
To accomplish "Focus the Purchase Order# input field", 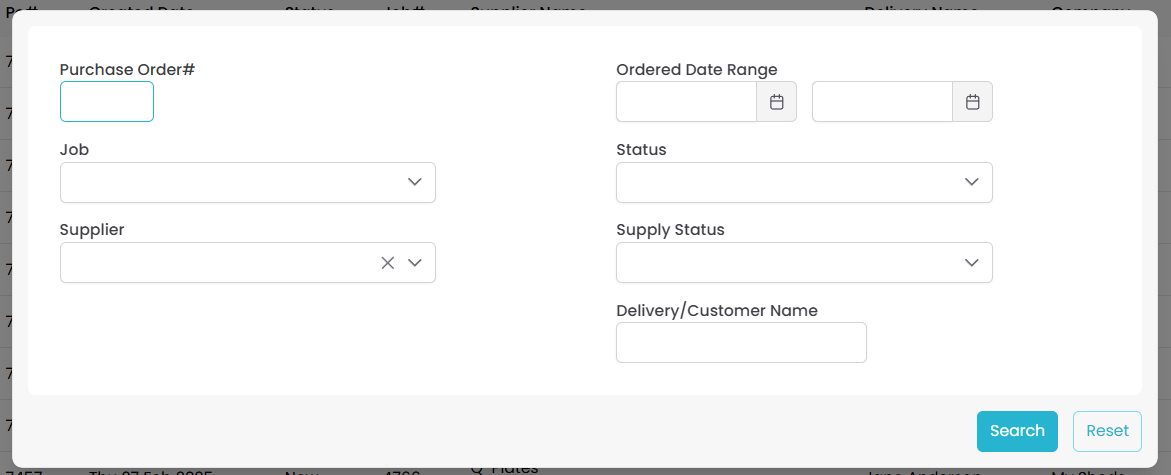I will [107, 102].
